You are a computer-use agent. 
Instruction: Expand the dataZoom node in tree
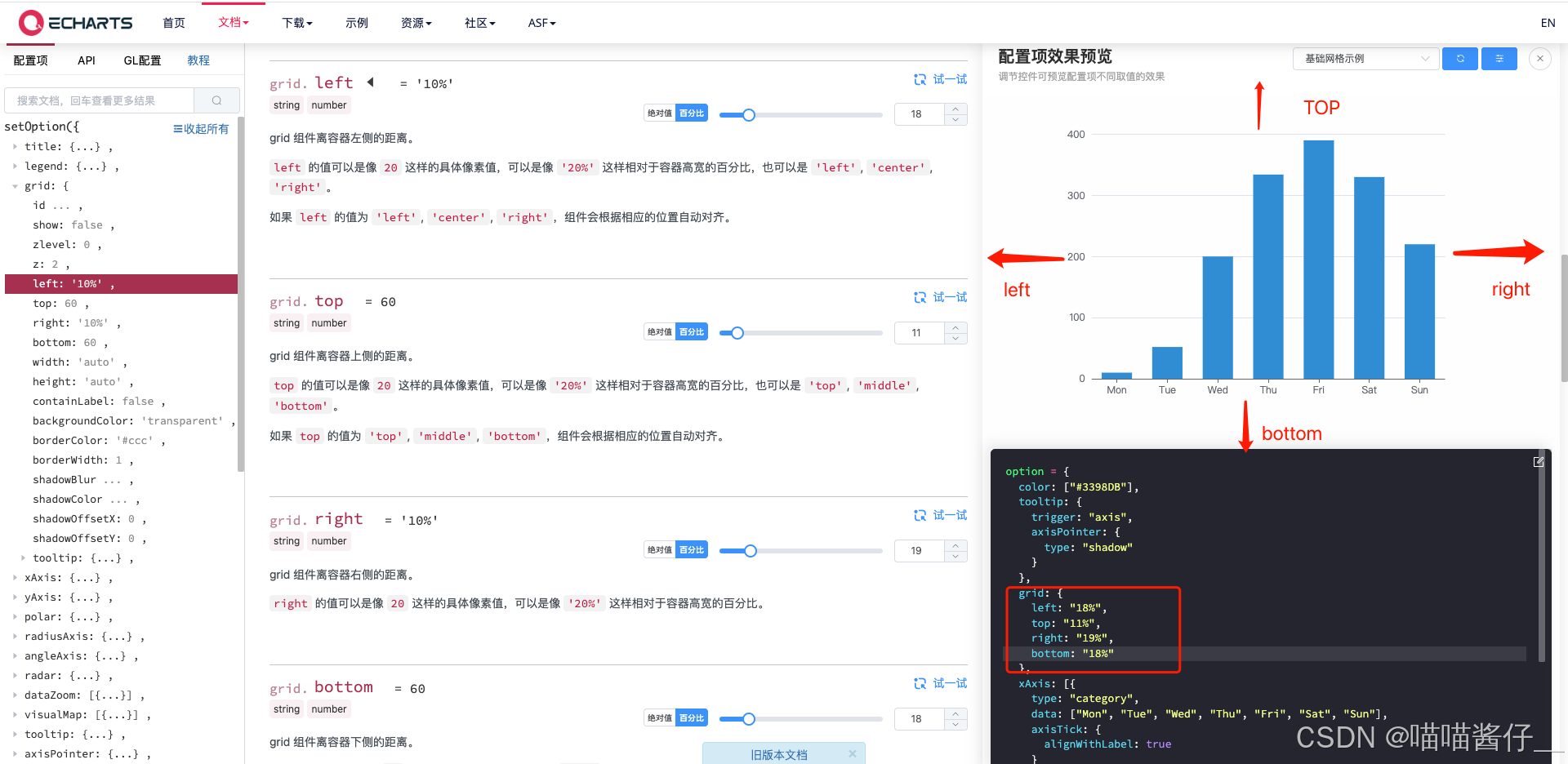[15, 695]
